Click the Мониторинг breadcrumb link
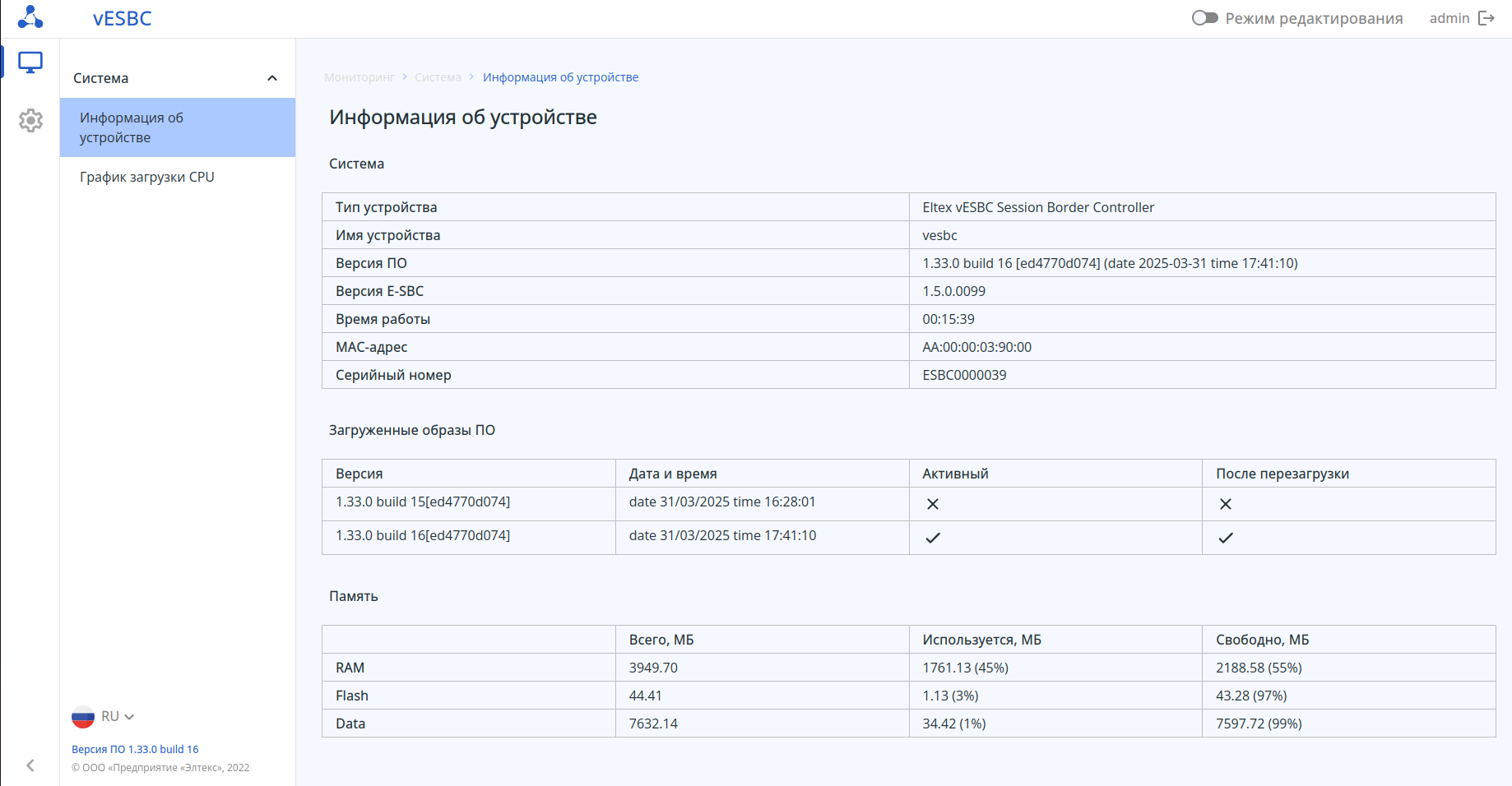 (x=359, y=77)
